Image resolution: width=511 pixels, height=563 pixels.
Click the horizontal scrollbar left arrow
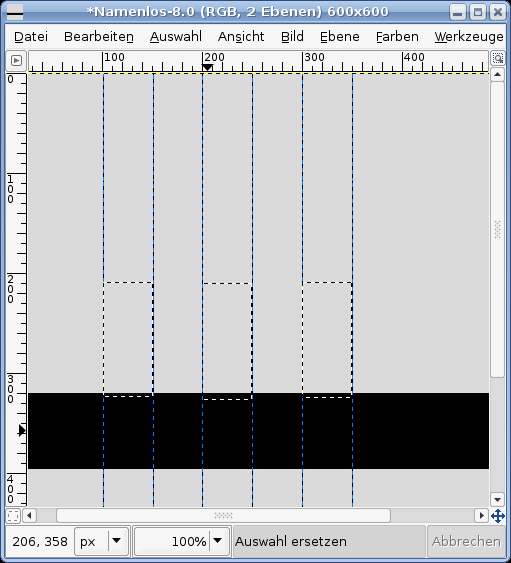pyautogui.click(x=29, y=516)
